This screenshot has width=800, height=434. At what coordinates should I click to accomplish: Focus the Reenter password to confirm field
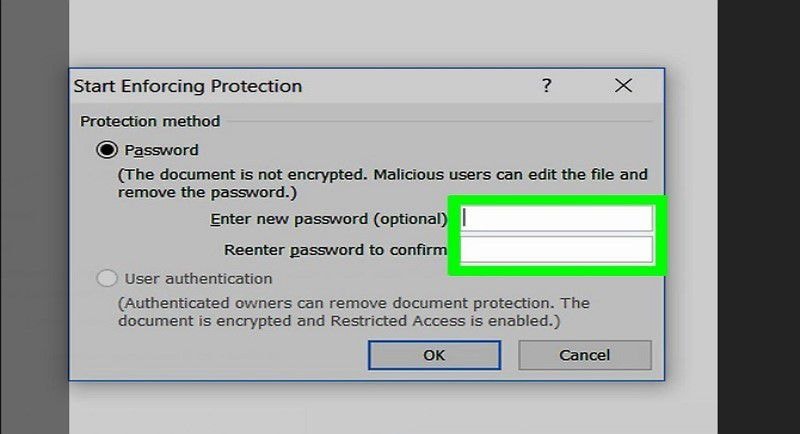click(557, 250)
